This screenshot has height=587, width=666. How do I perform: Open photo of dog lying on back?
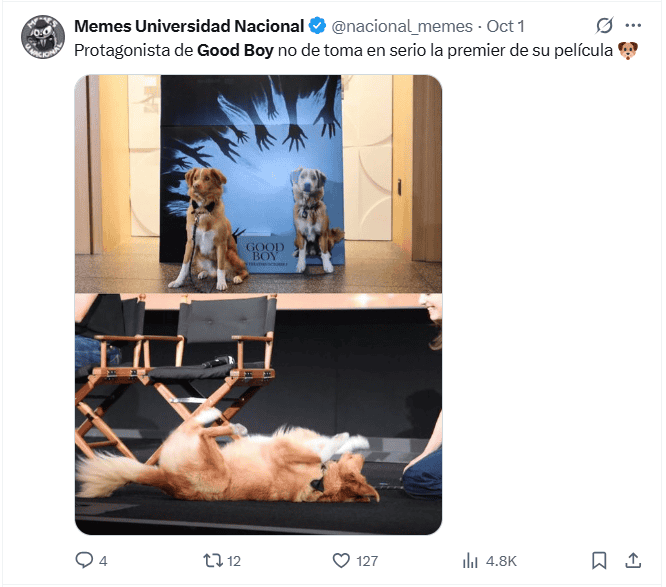[258, 414]
